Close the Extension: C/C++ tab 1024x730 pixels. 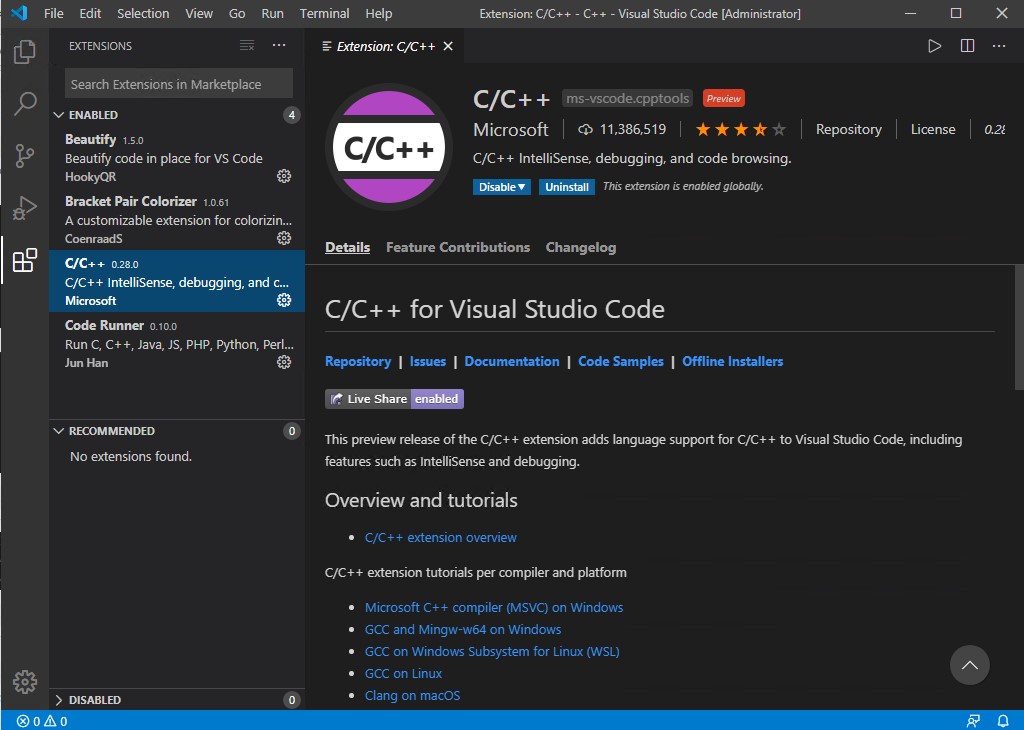[x=448, y=46]
